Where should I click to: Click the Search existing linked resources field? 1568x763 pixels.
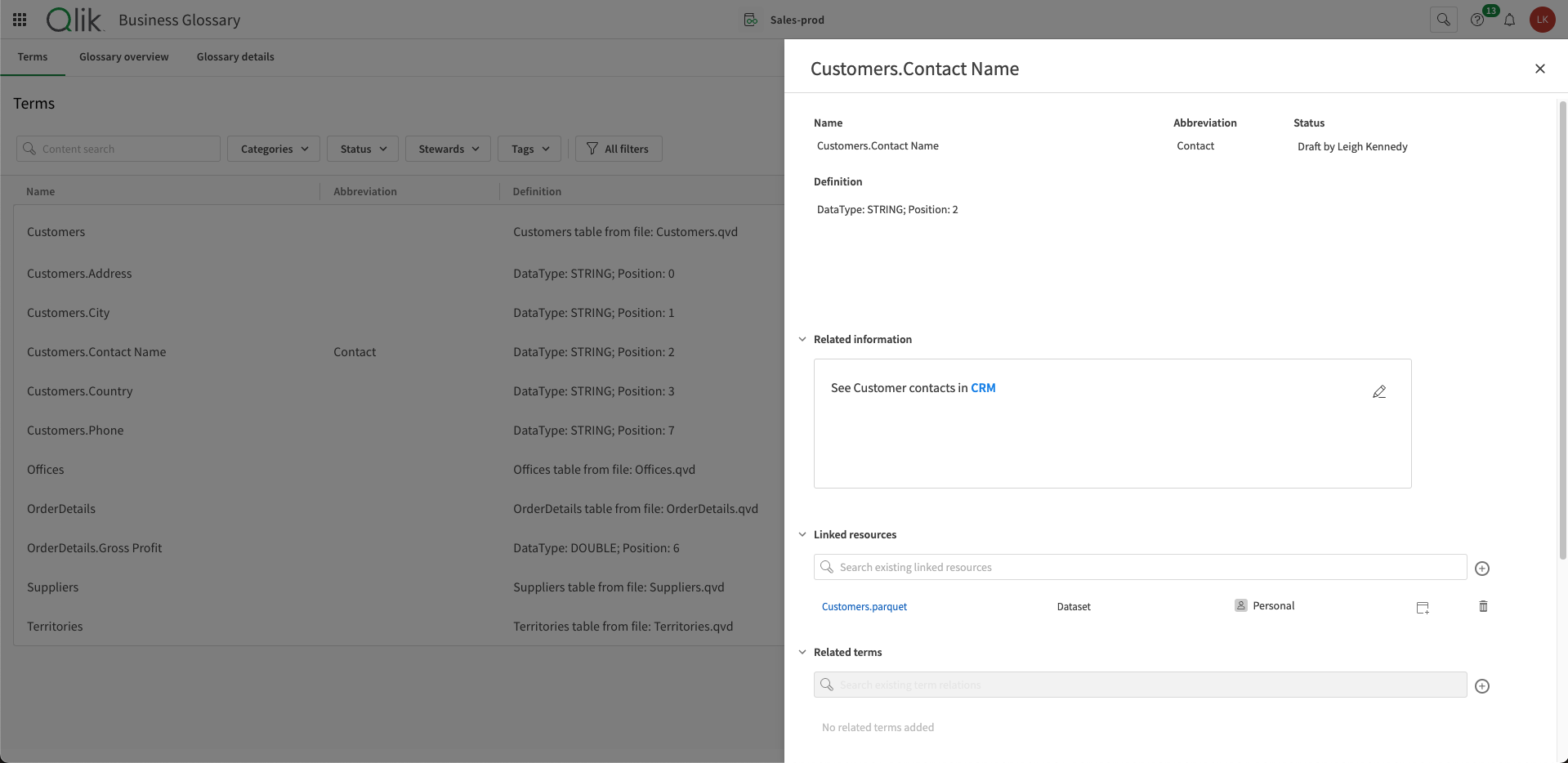[1140, 567]
